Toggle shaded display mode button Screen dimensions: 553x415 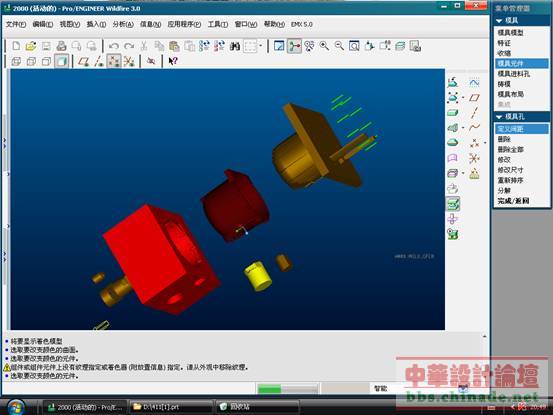click(61, 61)
